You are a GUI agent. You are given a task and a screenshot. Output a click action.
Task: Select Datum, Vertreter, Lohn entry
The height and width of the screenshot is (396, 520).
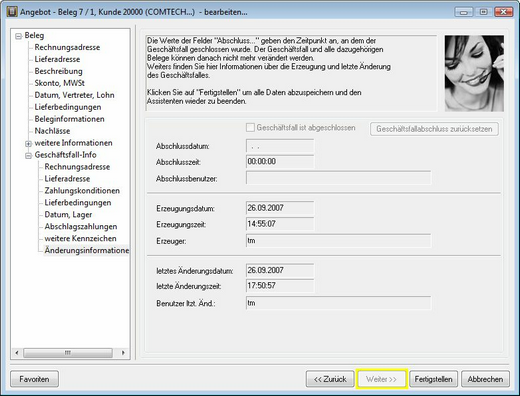[x=74, y=95]
